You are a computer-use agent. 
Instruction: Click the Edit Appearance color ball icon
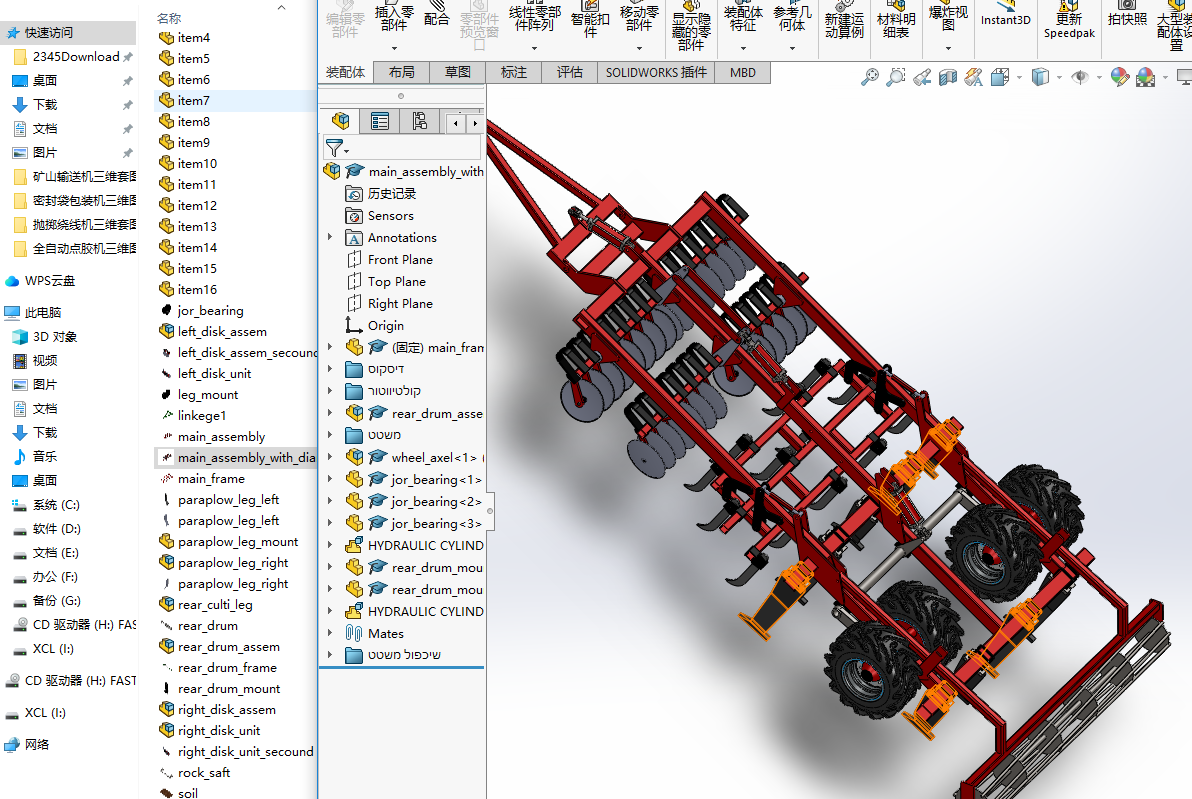click(1119, 77)
